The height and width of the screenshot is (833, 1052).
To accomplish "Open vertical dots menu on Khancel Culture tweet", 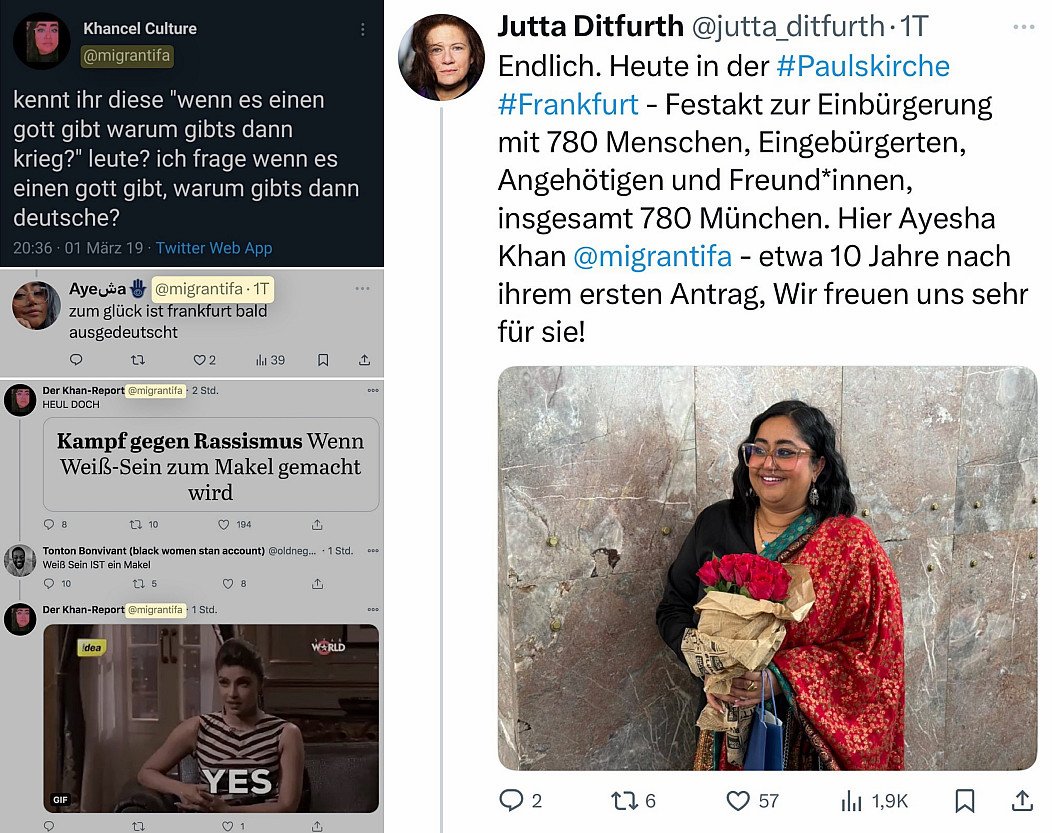I will [x=362, y=30].
